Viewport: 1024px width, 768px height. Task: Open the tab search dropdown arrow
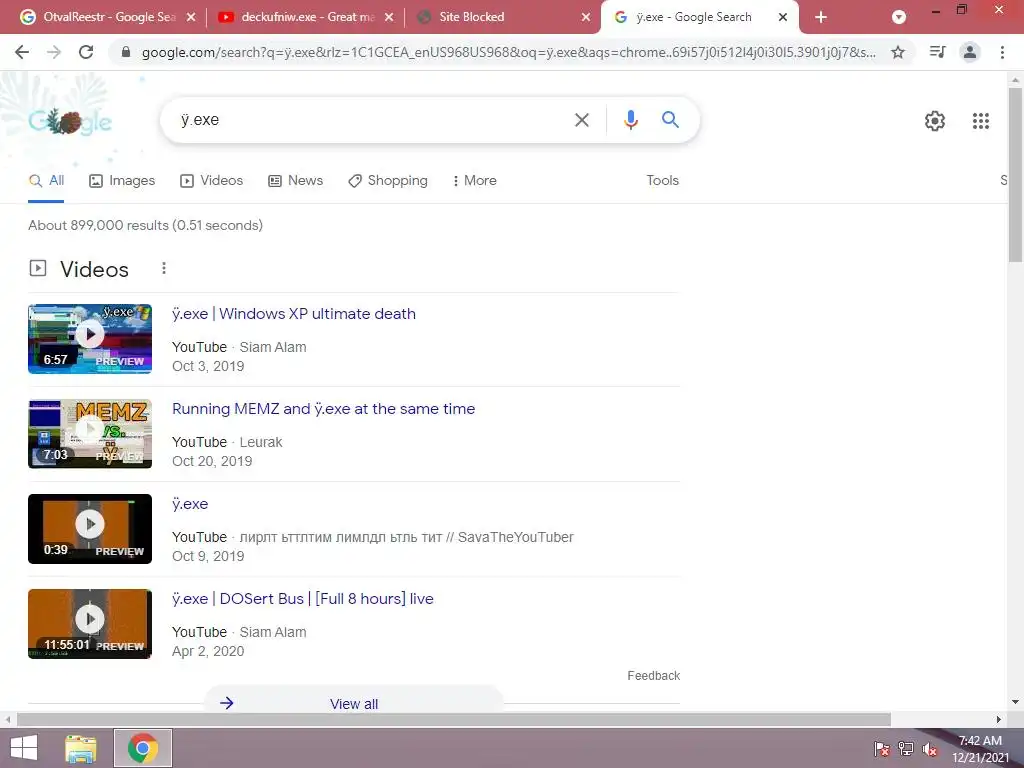click(899, 18)
